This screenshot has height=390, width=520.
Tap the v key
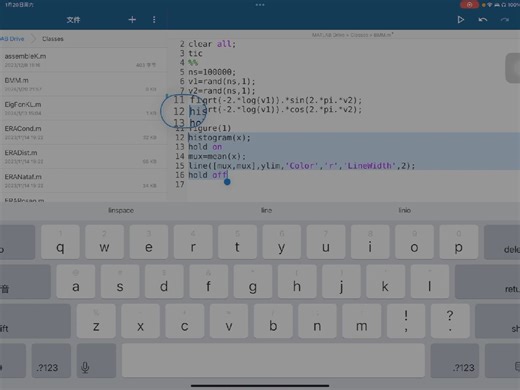point(229,321)
